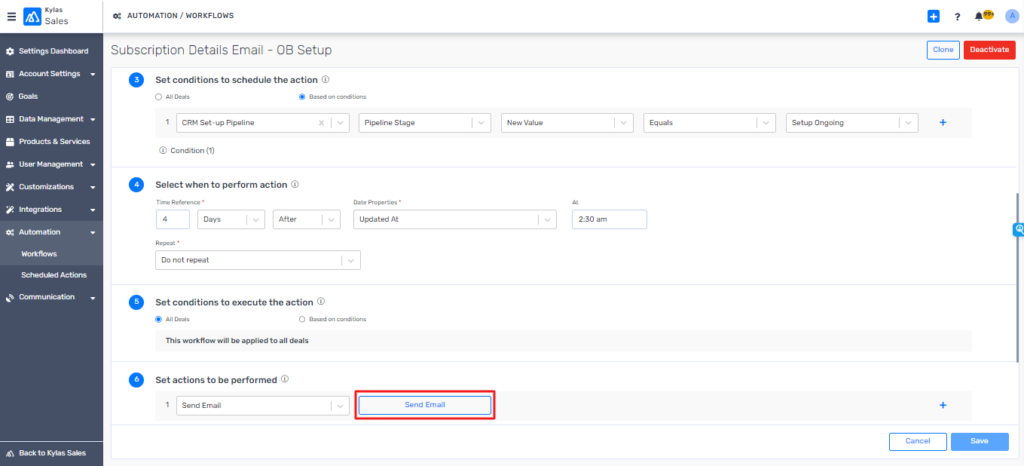Click Cancel button

(x=918, y=442)
